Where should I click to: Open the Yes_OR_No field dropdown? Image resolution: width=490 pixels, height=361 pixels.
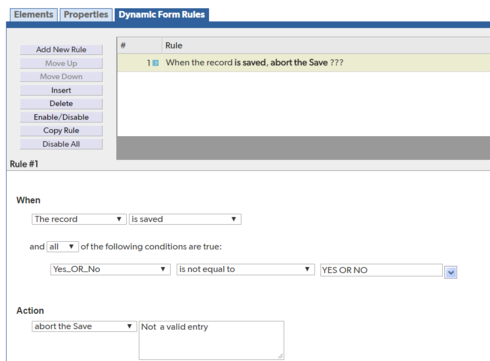click(x=110, y=269)
